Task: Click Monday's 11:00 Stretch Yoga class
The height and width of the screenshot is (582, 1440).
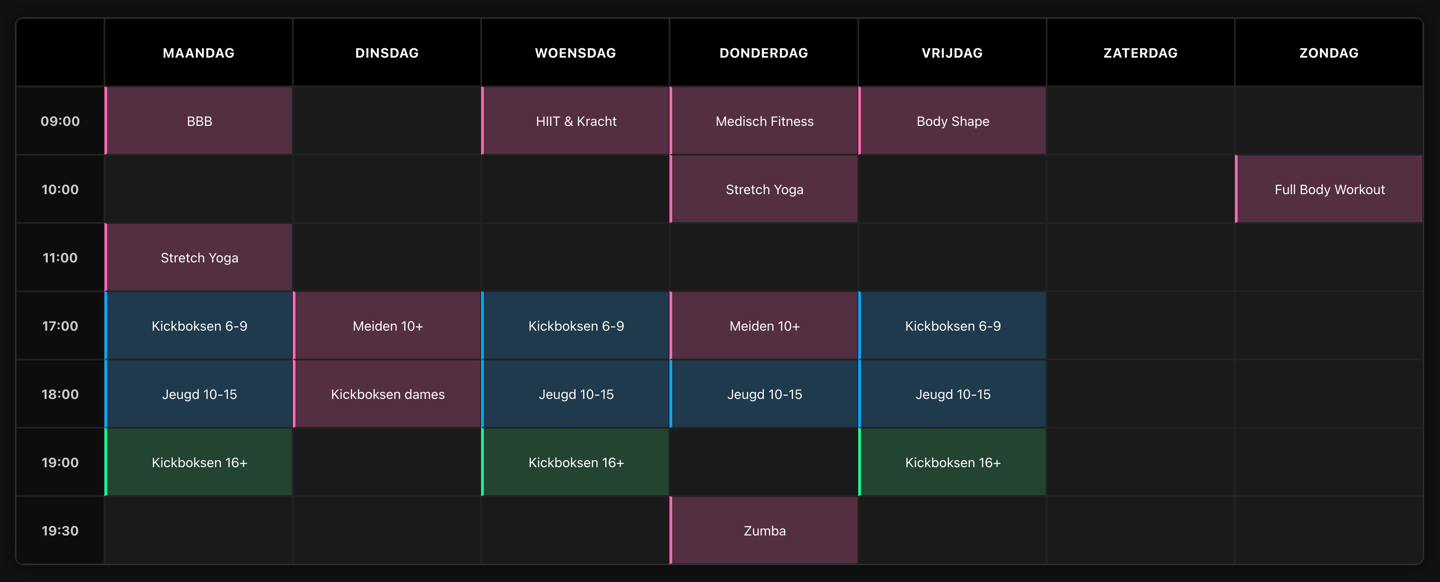Action: [199, 258]
